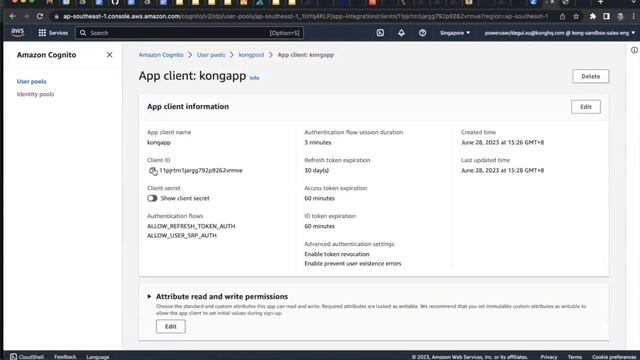Click ALLOW_REFRESH_TOKEN_AUTH text
The height and width of the screenshot is (360, 640).
(x=191, y=226)
